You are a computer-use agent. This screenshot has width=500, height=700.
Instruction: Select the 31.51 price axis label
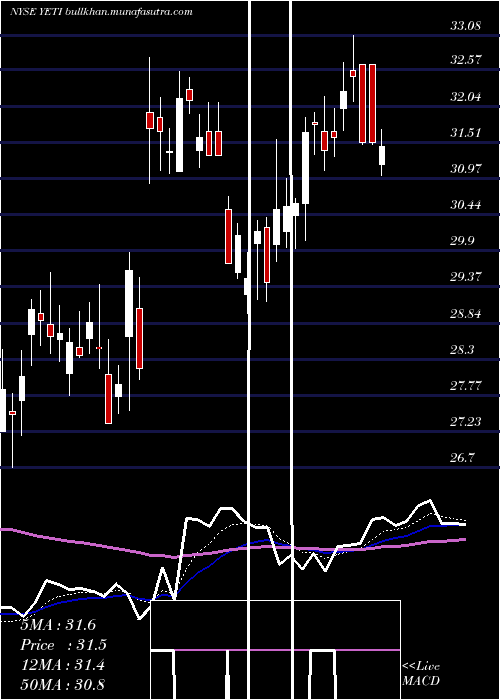click(465, 133)
